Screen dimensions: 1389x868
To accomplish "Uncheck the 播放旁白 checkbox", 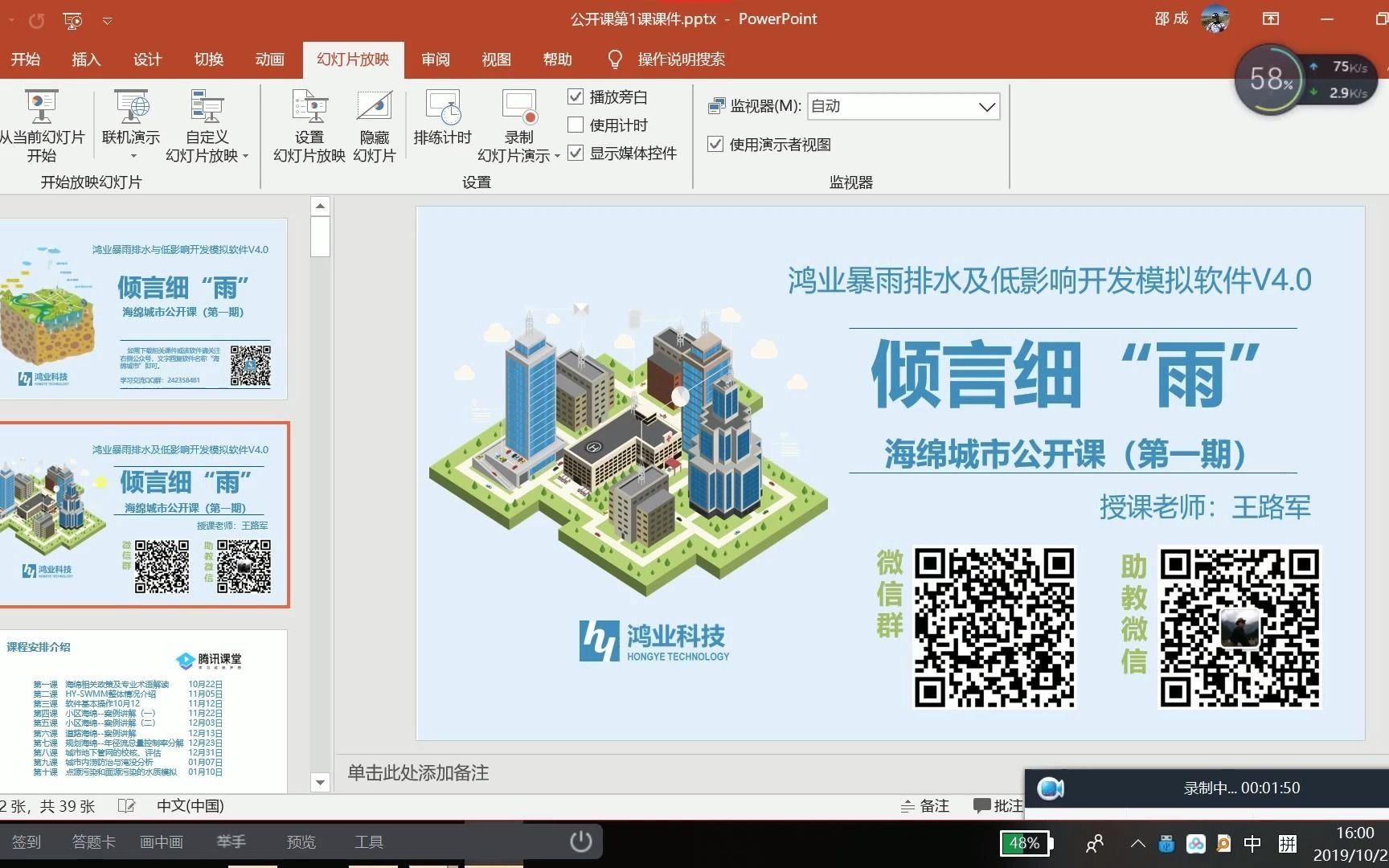I will pyautogui.click(x=576, y=96).
